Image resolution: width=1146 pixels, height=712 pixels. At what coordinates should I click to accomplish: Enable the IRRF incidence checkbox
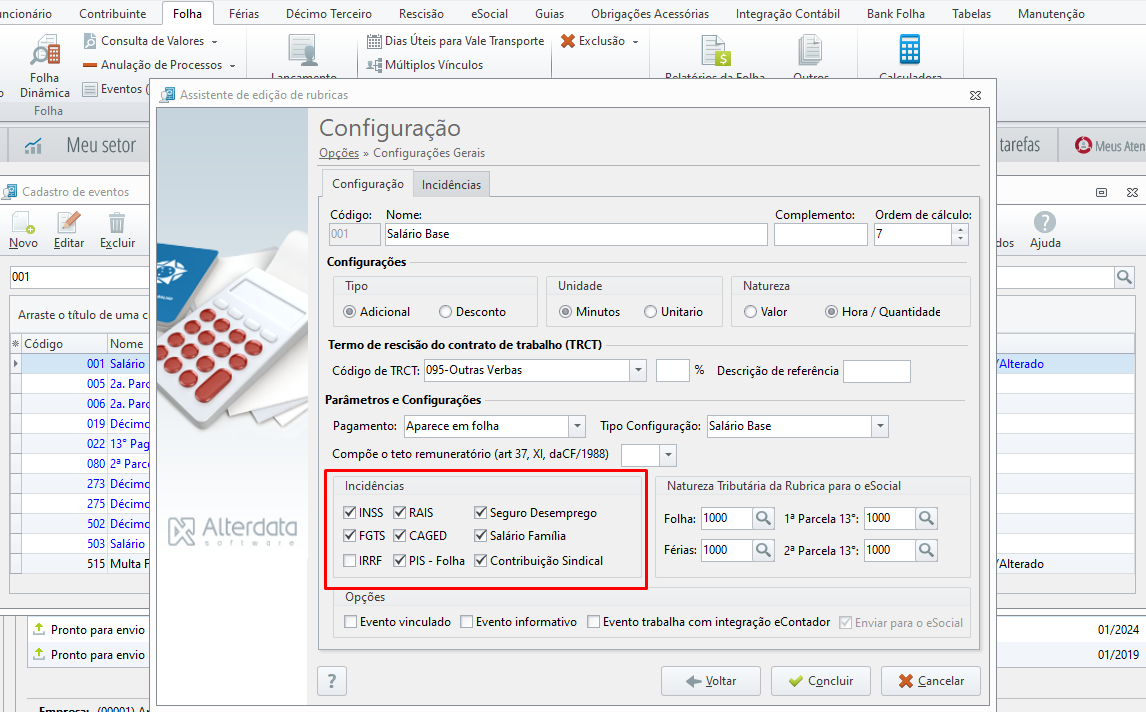tap(350, 561)
